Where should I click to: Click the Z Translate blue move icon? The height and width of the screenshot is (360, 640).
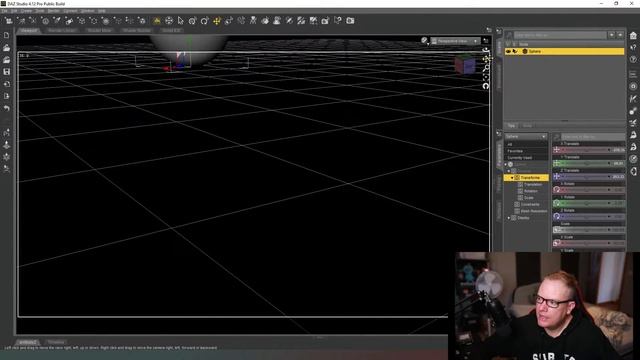pos(557,176)
